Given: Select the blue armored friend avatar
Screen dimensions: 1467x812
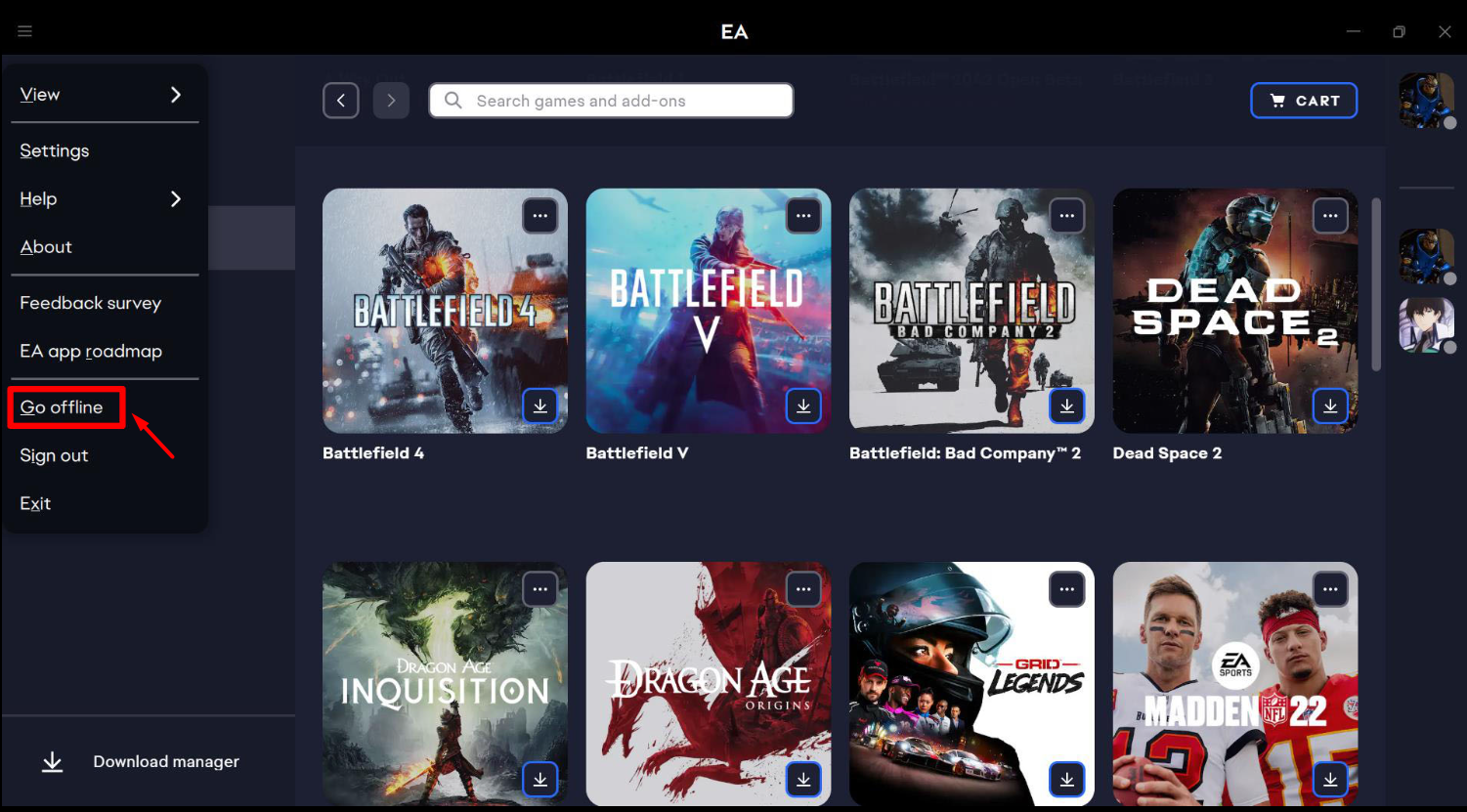Looking at the screenshot, I should click(x=1427, y=256).
